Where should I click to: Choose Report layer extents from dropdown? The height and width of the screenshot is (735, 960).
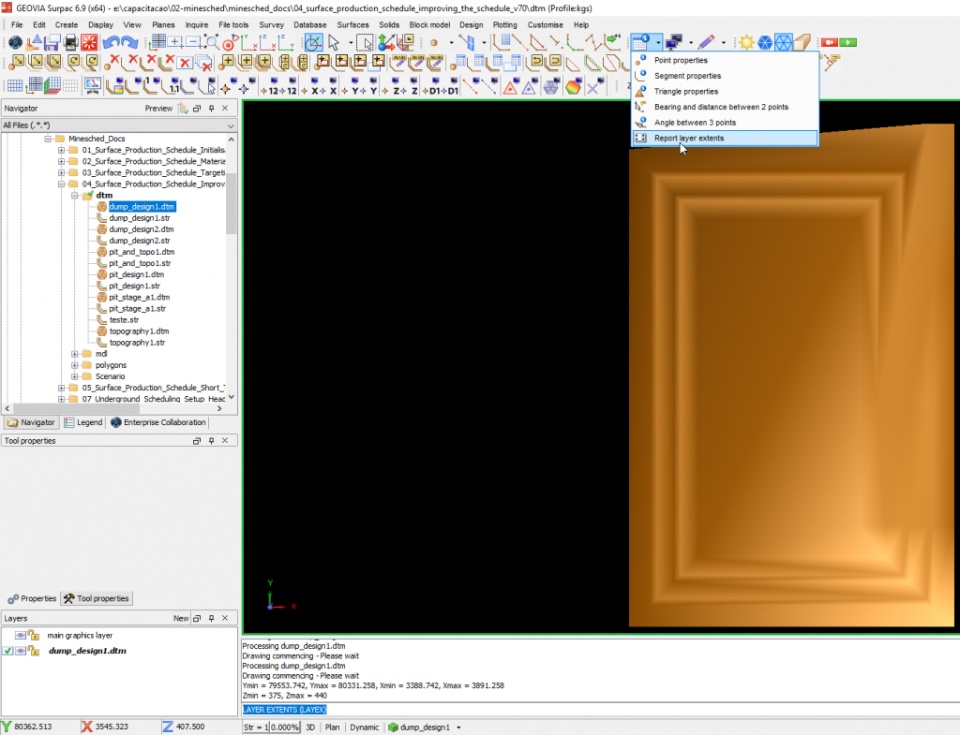(689, 138)
